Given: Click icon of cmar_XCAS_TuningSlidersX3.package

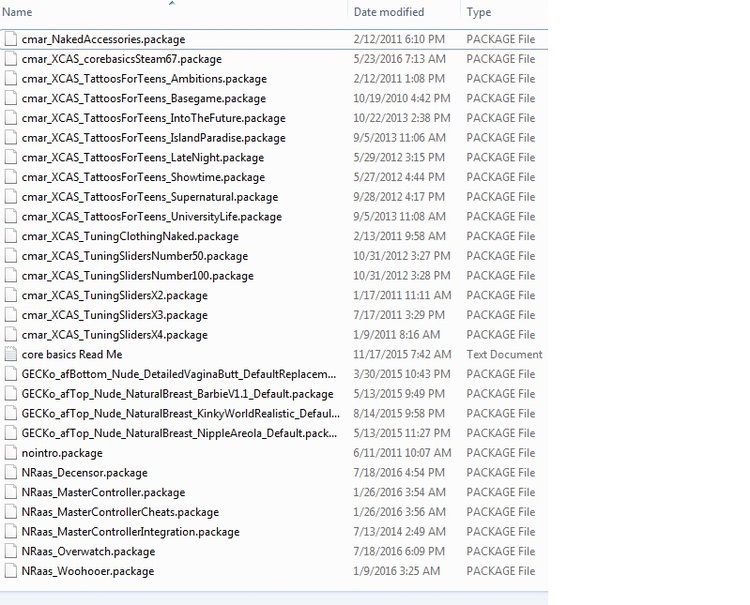Looking at the screenshot, I should tap(11, 315).
